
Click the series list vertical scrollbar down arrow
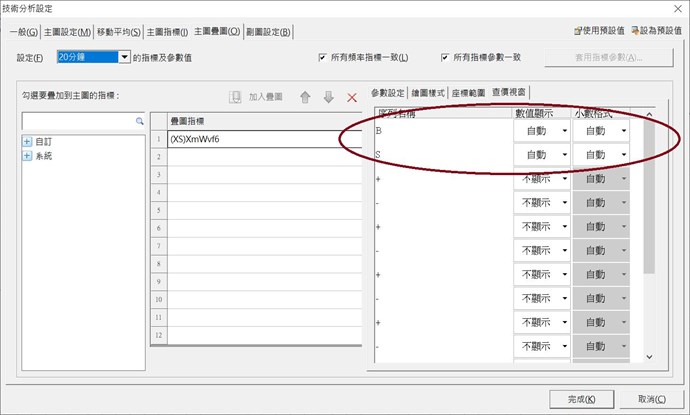coord(649,357)
